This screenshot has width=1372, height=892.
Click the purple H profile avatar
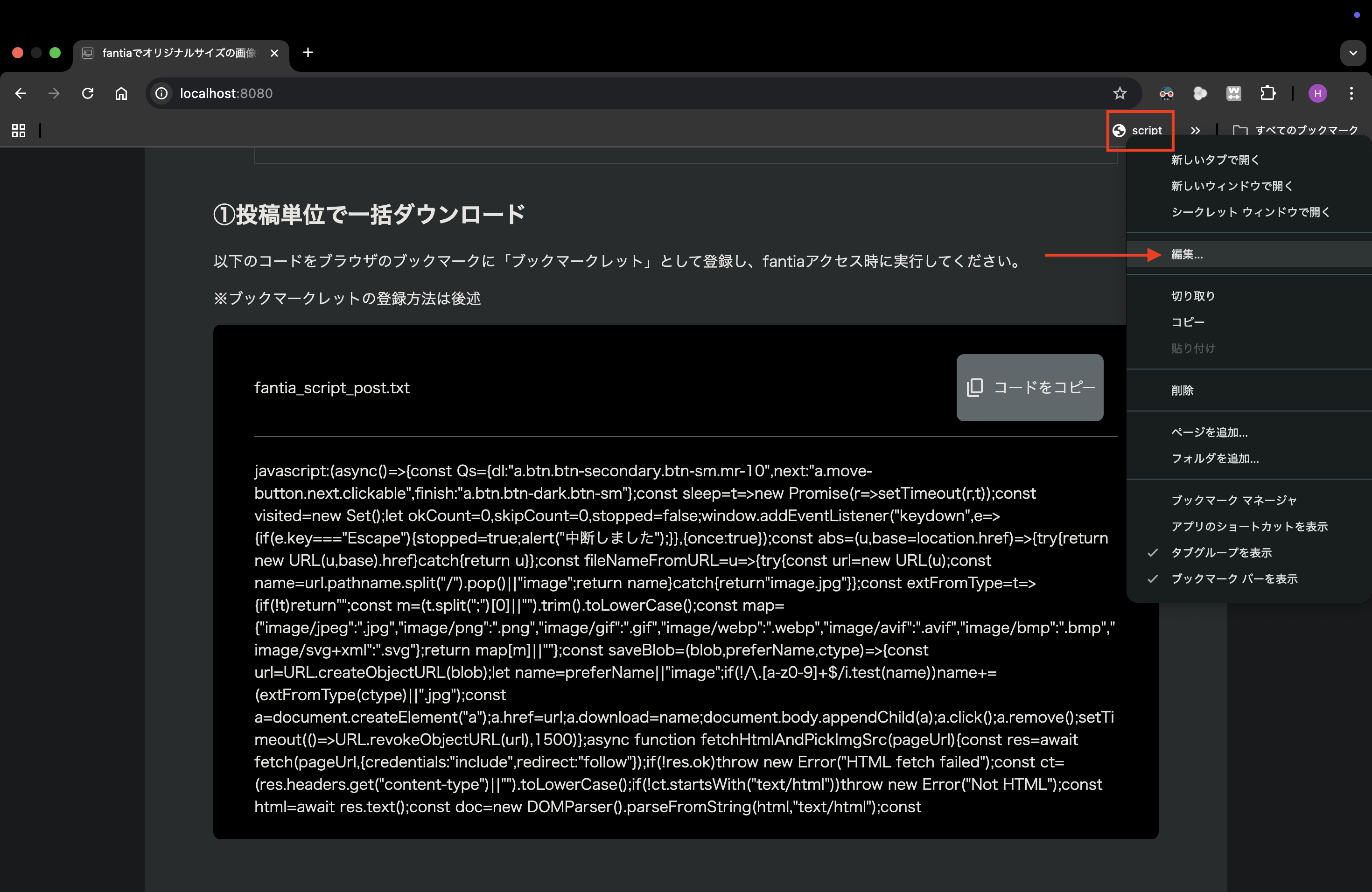pos(1317,93)
